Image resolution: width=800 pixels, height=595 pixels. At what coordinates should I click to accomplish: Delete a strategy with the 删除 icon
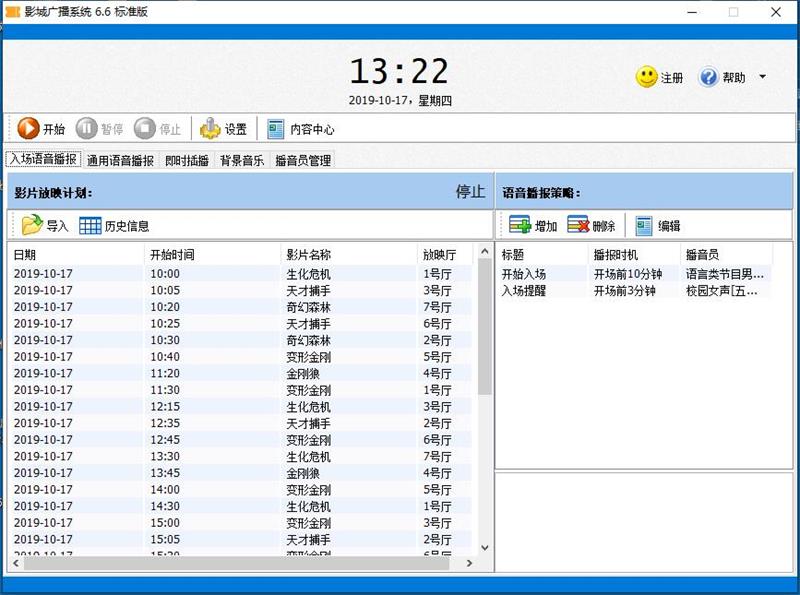[x=578, y=225]
